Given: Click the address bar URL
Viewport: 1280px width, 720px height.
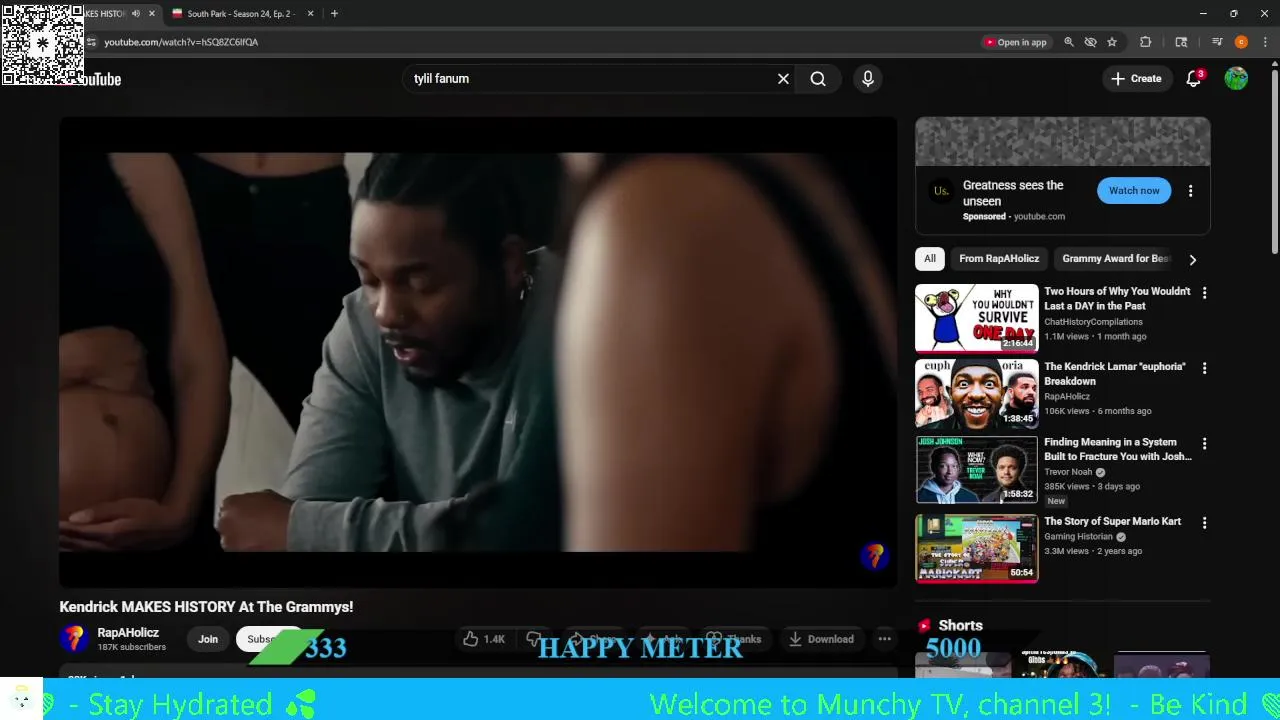Looking at the screenshot, I should 181,42.
